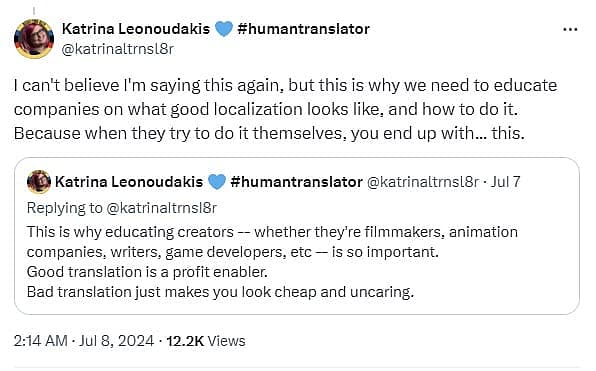Viewport: 596px width, 371px height.
Task: Click the 'Good translation is a profit enabler' line
Action: tap(147, 272)
